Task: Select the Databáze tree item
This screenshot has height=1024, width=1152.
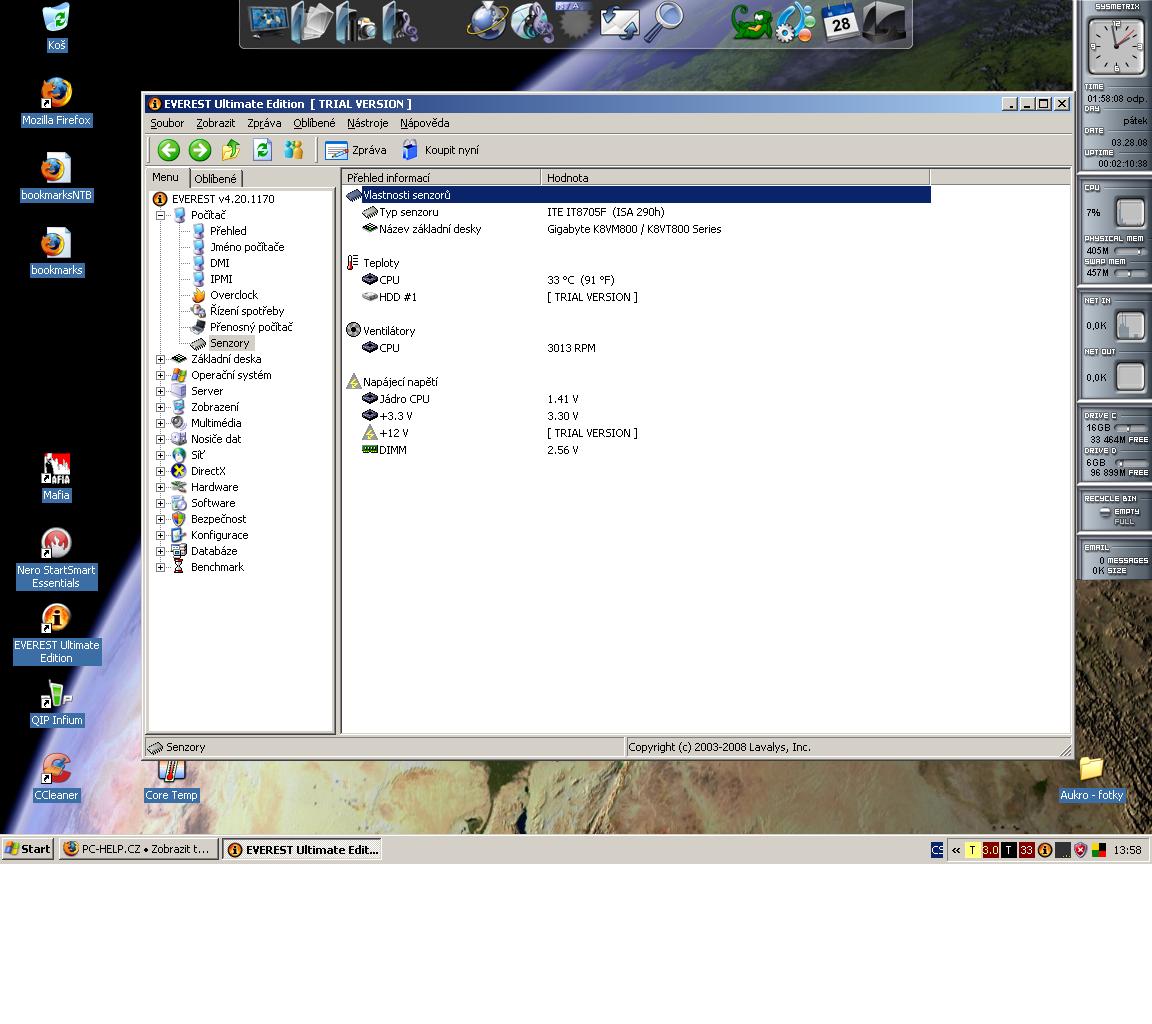Action: point(214,551)
